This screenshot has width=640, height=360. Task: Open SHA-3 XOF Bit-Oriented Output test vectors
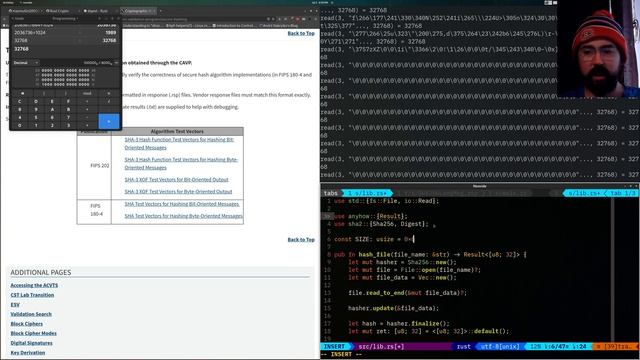176,180
